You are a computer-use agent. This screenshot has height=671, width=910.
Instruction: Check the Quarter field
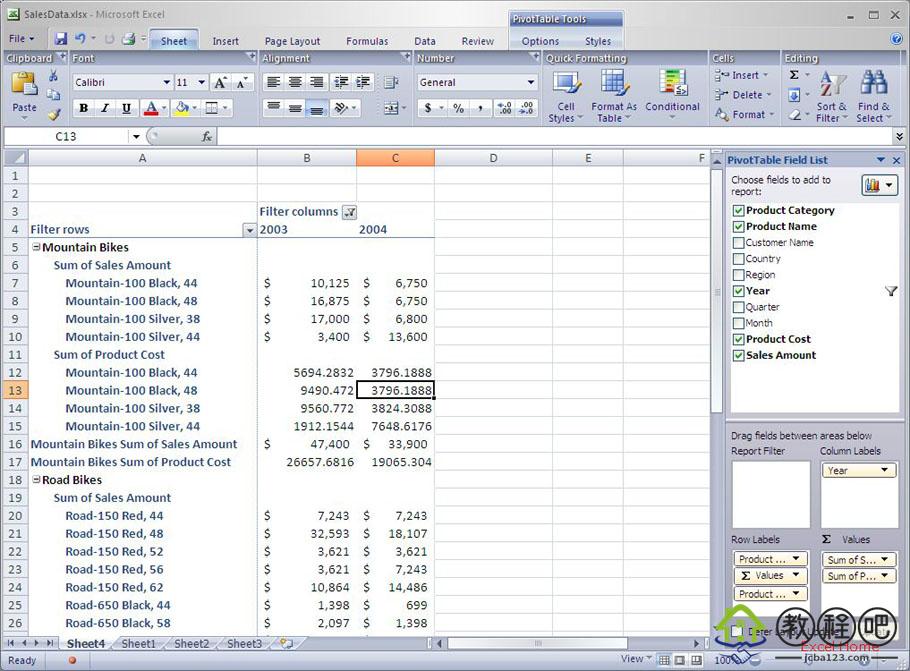pos(738,307)
